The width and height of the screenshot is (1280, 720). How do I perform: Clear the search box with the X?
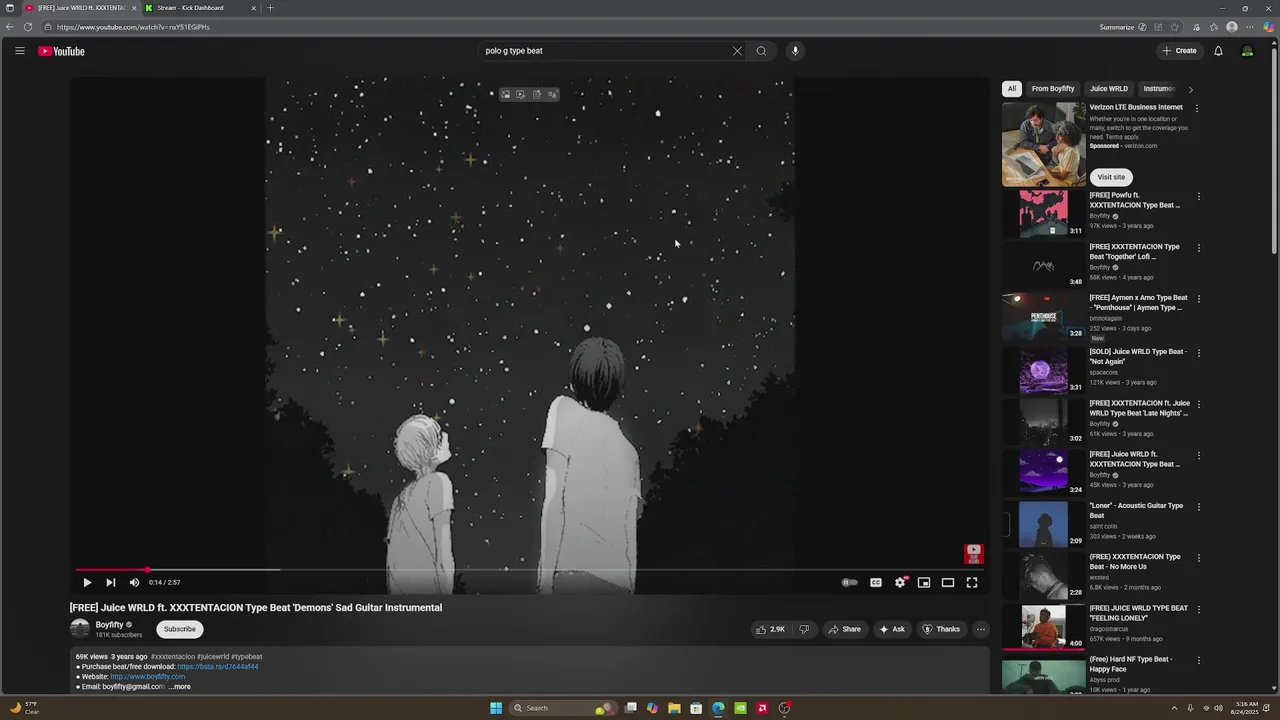tap(737, 51)
